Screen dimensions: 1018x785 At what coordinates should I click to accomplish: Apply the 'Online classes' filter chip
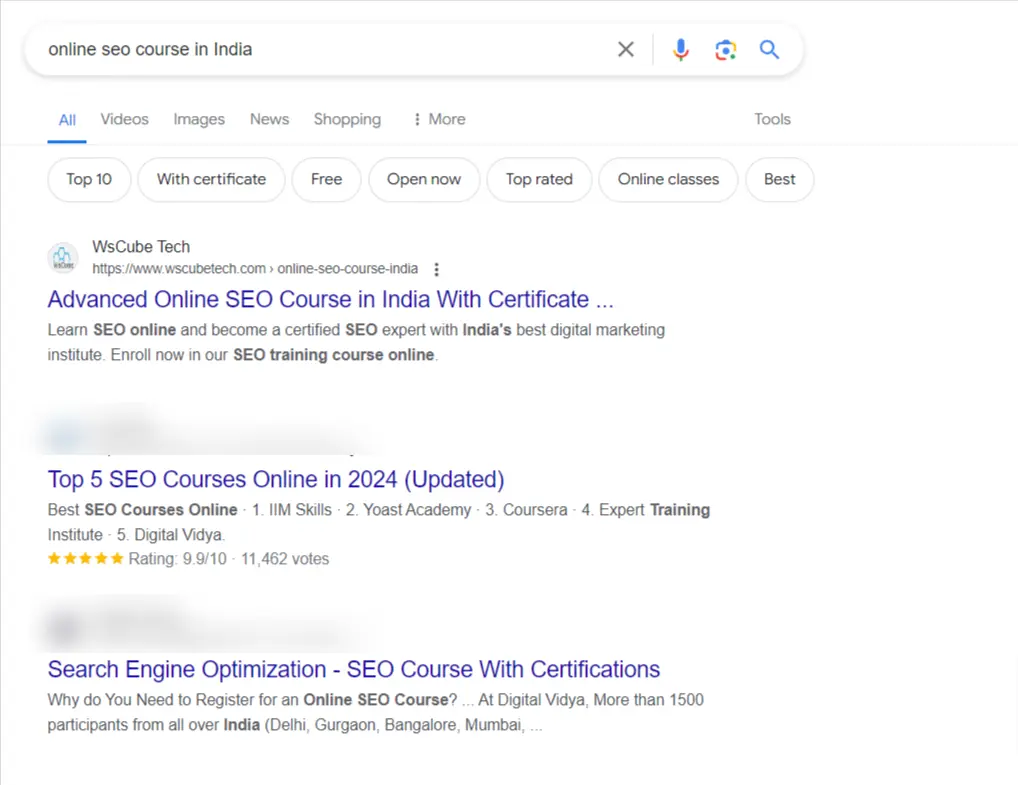pos(668,179)
